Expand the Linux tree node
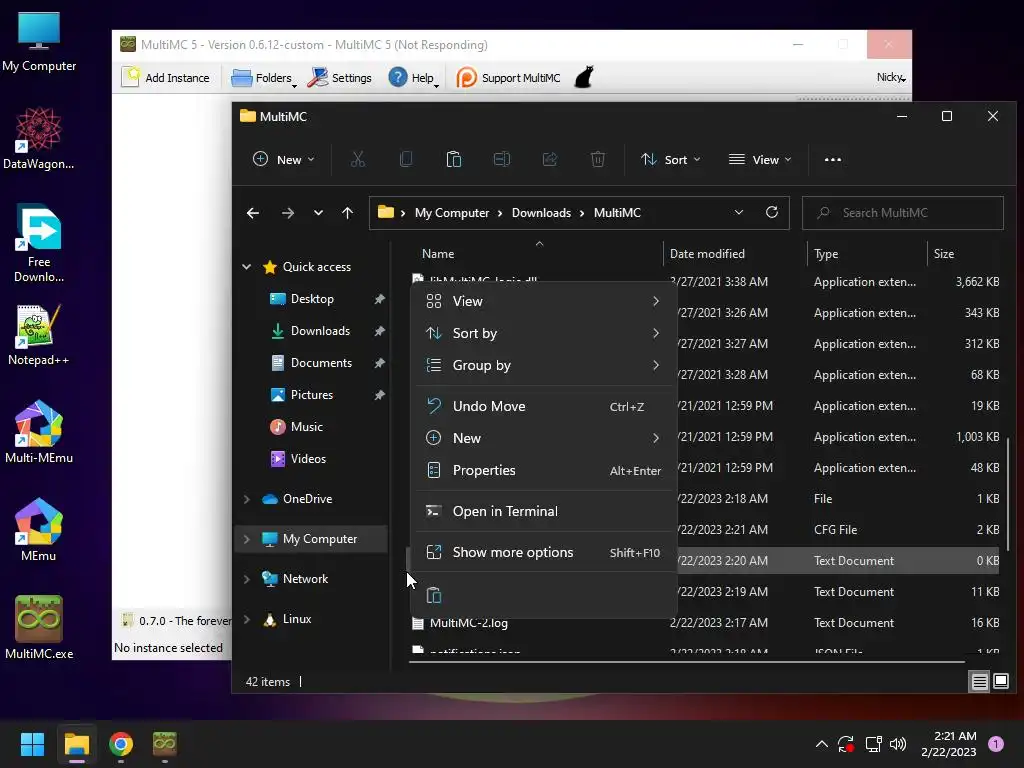This screenshot has width=1024, height=768. (247, 619)
